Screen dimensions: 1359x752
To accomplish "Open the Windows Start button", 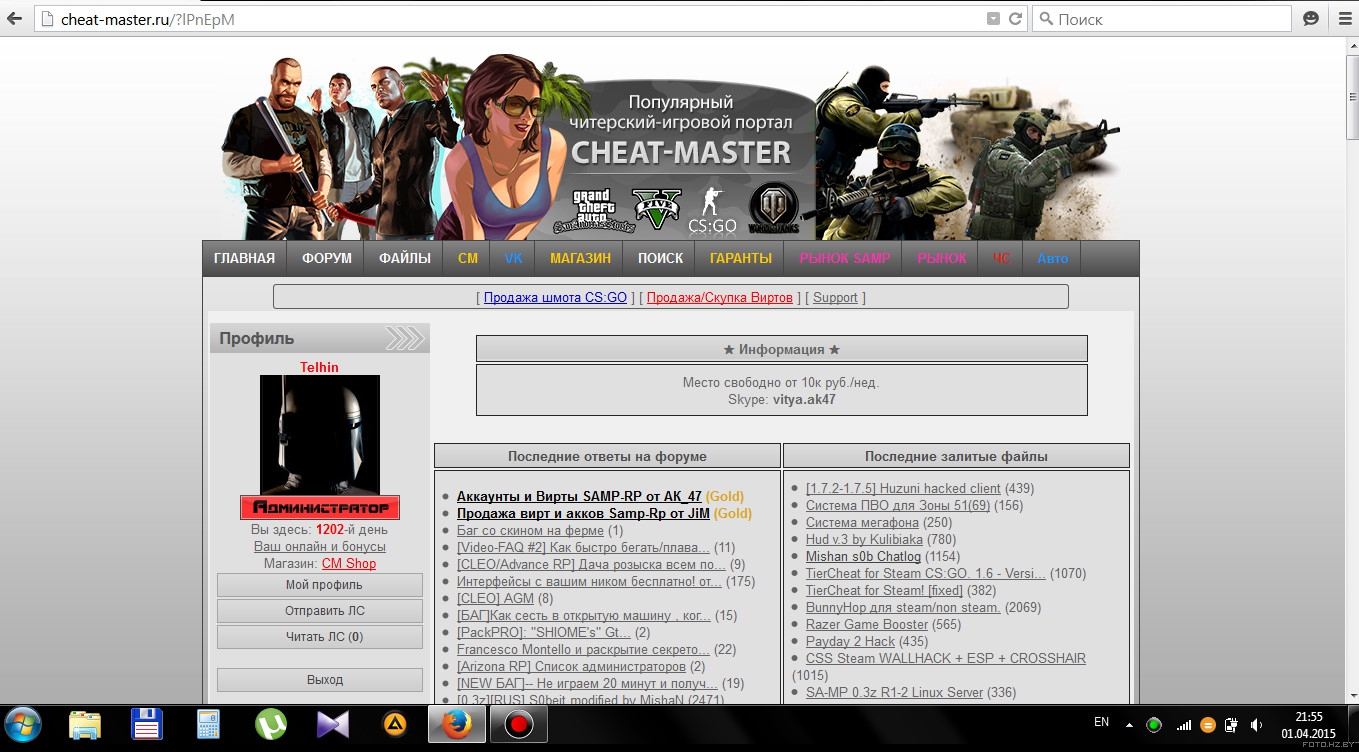I will click(23, 723).
